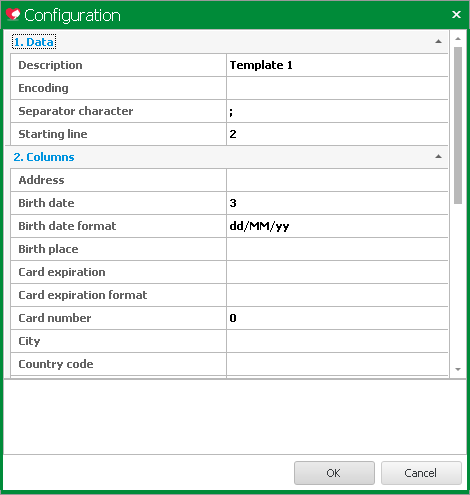Click the Card number value field
The height and width of the screenshot is (495, 470).
coord(337,318)
